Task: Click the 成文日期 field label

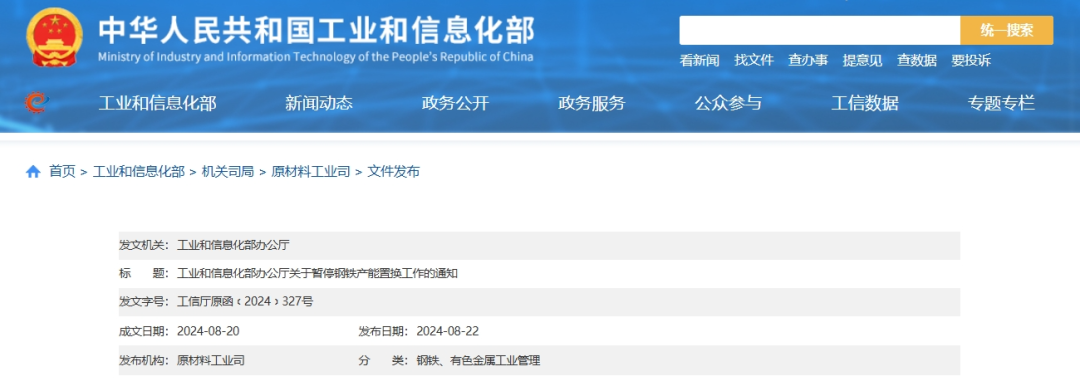Action: click(x=144, y=331)
